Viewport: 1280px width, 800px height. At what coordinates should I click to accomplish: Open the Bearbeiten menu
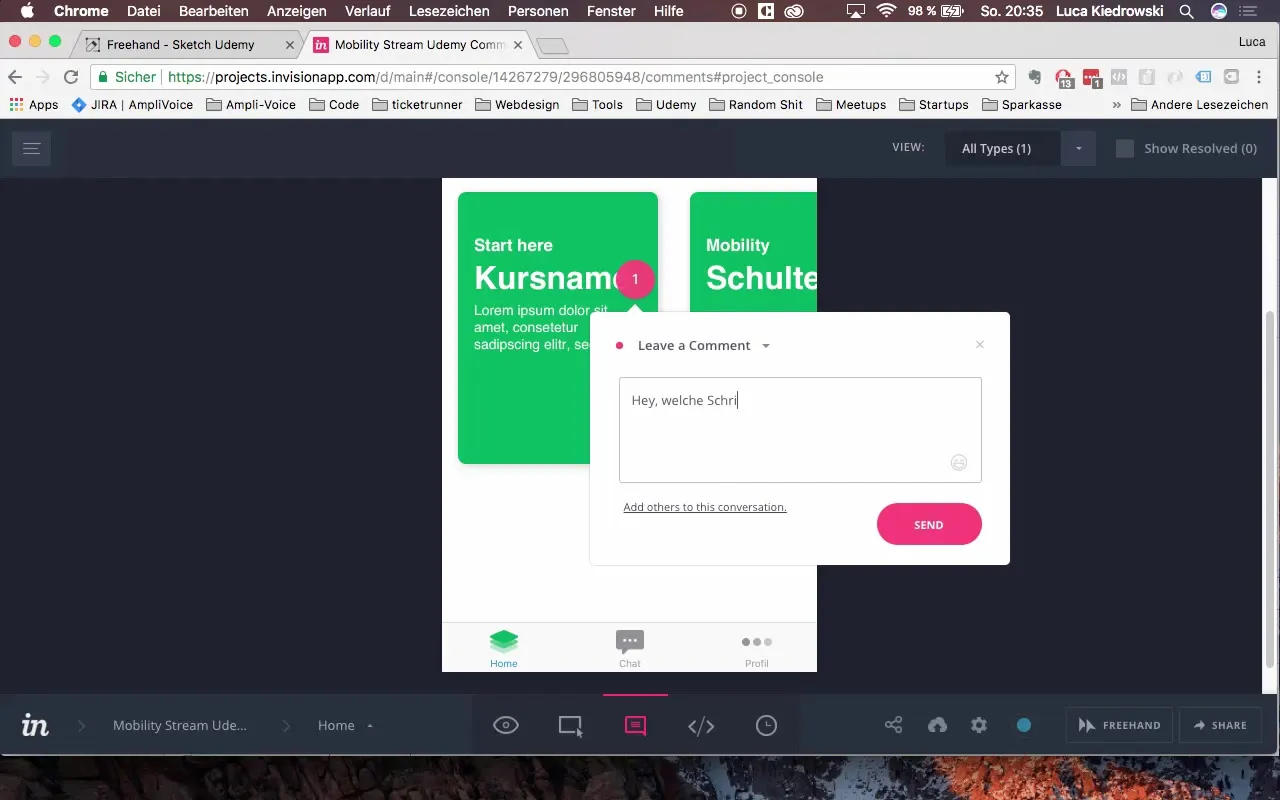click(213, 11)
